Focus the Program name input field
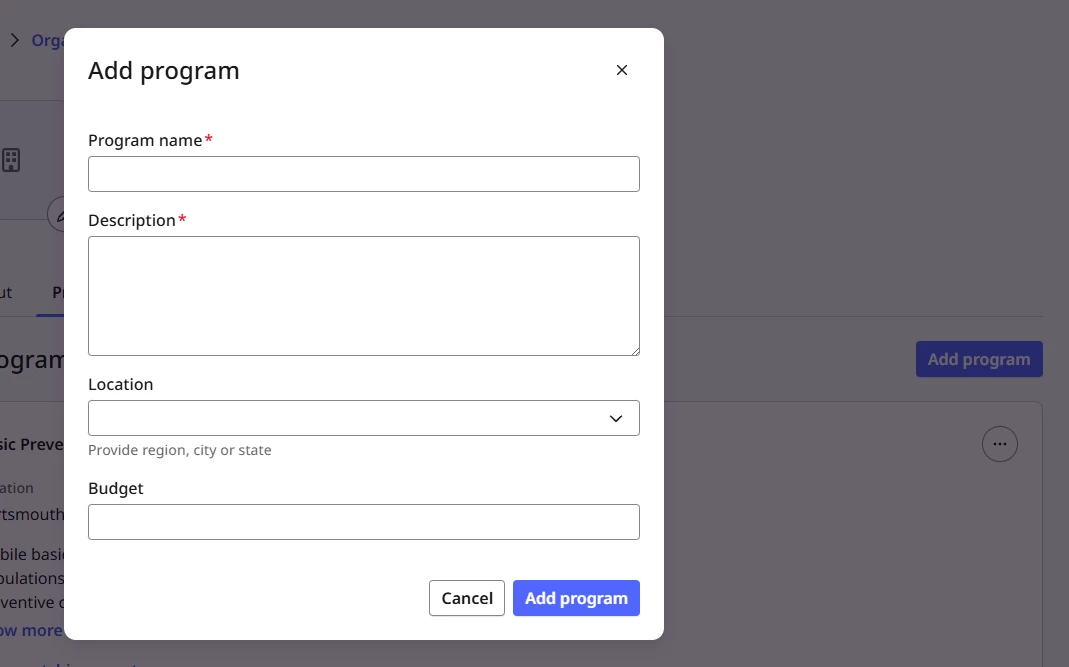Screen dimensions: 1069x667 [363, 174]
